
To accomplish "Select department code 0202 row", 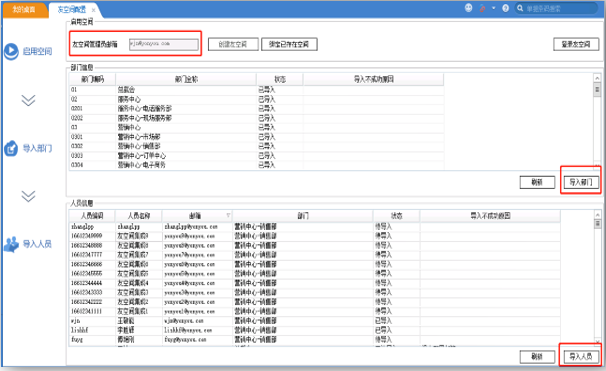I will tap(257, 118).
